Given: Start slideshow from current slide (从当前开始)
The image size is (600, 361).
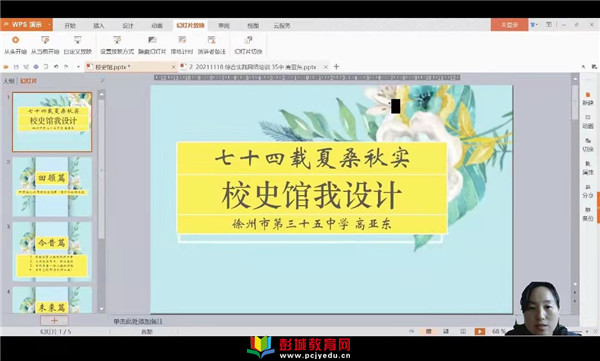Looking at the screenshot, I should 45,45.
